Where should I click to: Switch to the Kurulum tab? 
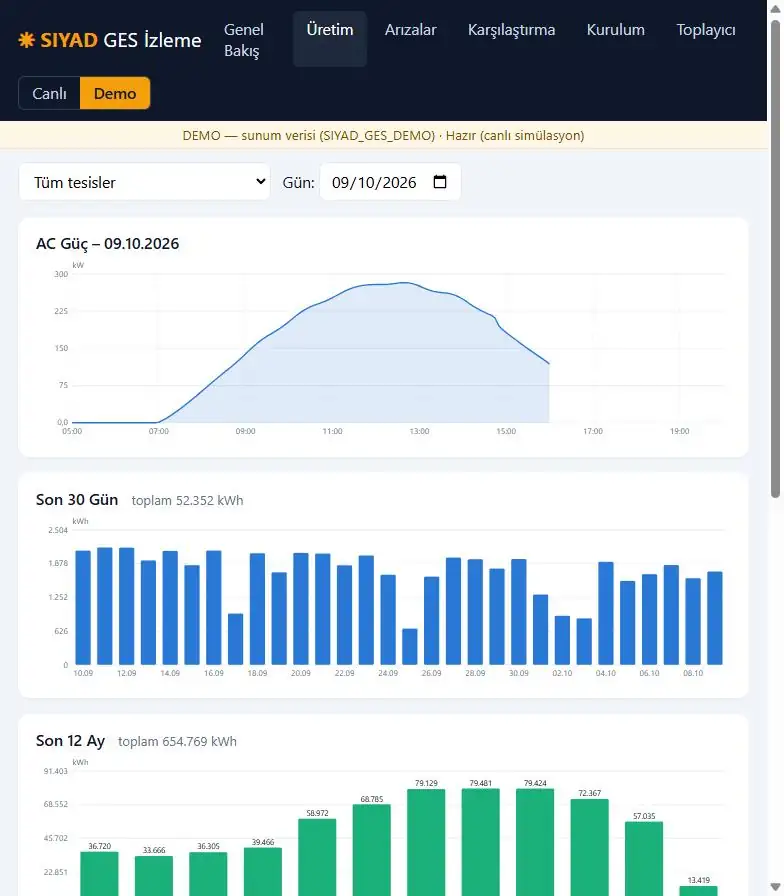click(615, 30)
